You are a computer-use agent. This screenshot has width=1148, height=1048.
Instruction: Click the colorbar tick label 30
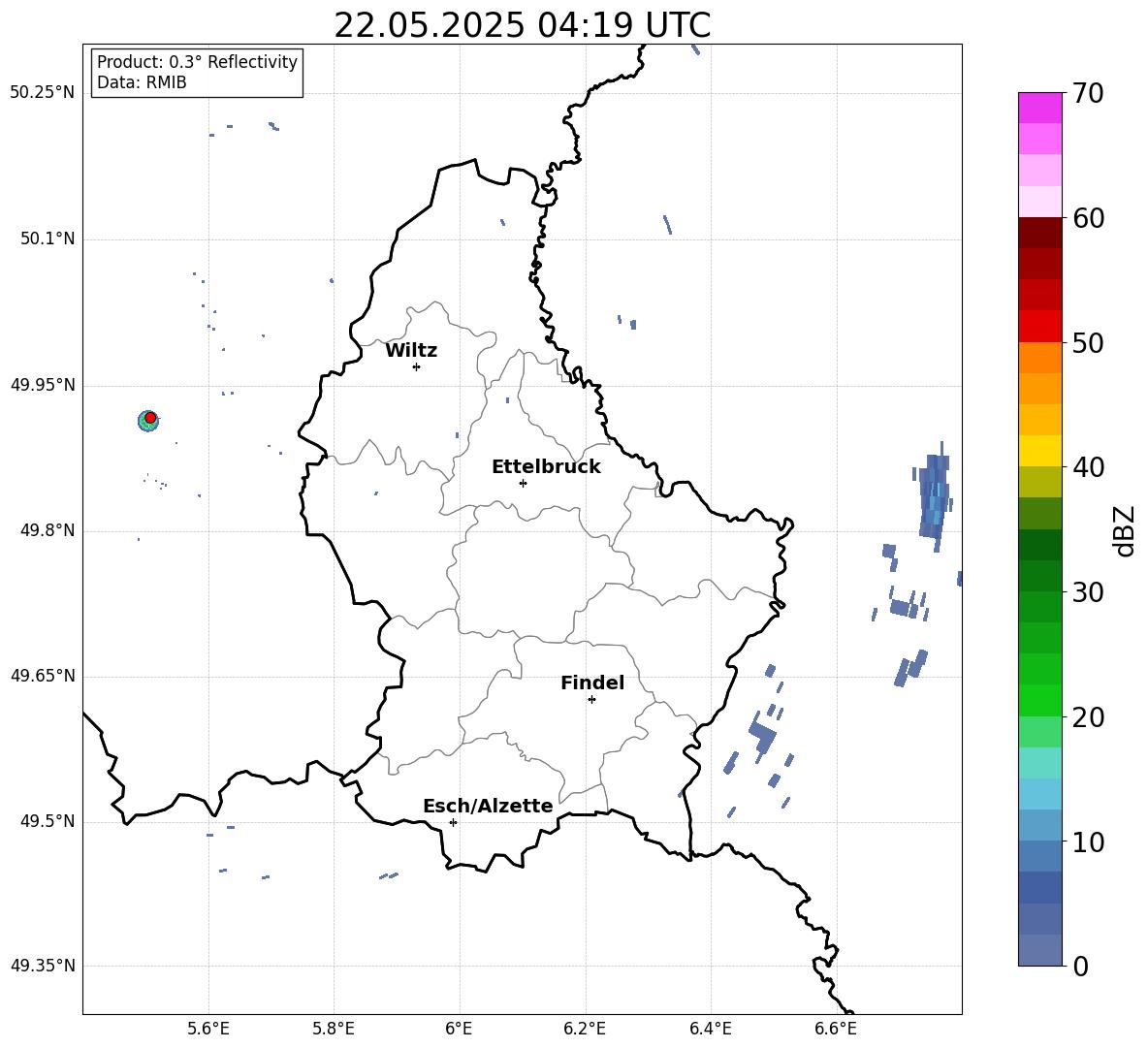[x=1088, y=592]
